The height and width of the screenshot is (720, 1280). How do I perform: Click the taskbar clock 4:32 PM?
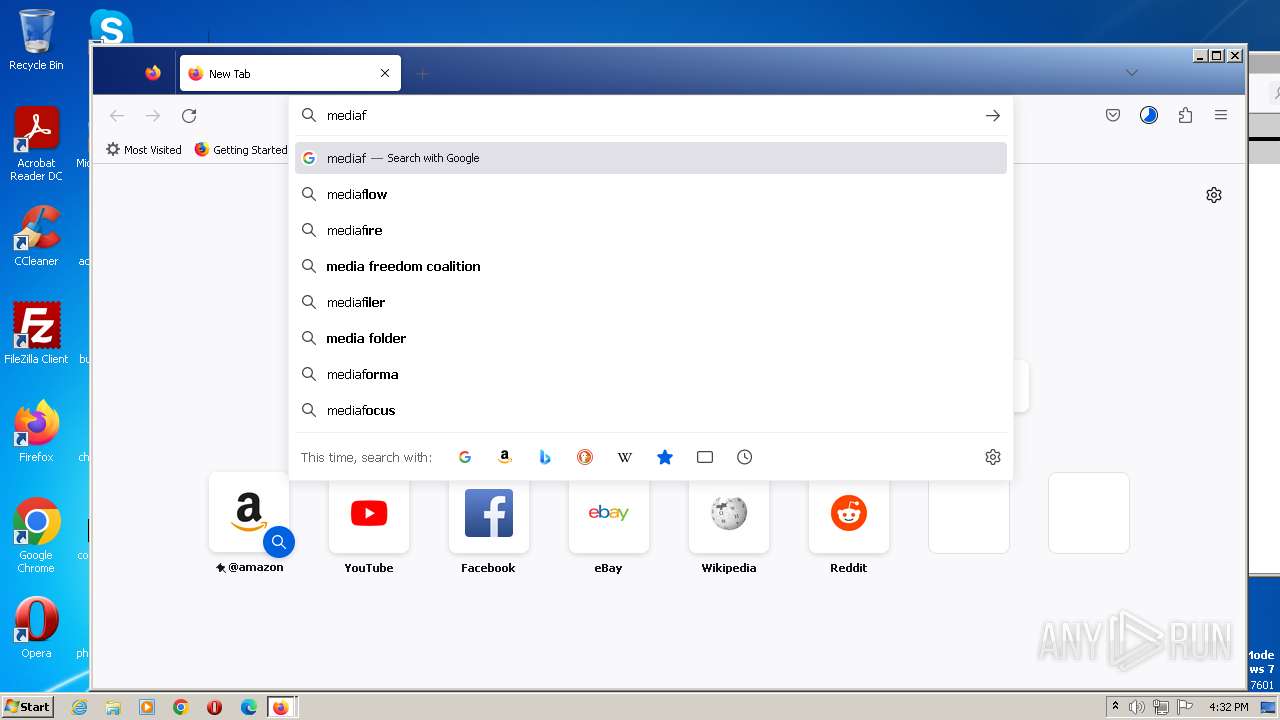click(1228, 707)
